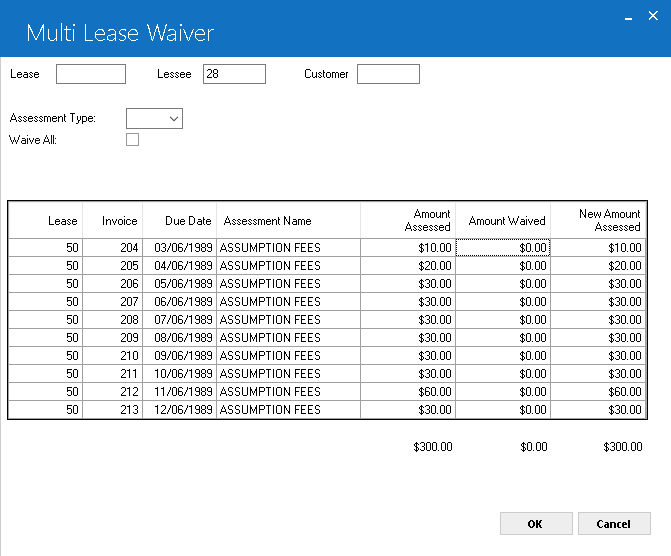Screen dimensions: 671x556
Task: Click the $0.00 Amount Waived total
Action: coord(534,447)
